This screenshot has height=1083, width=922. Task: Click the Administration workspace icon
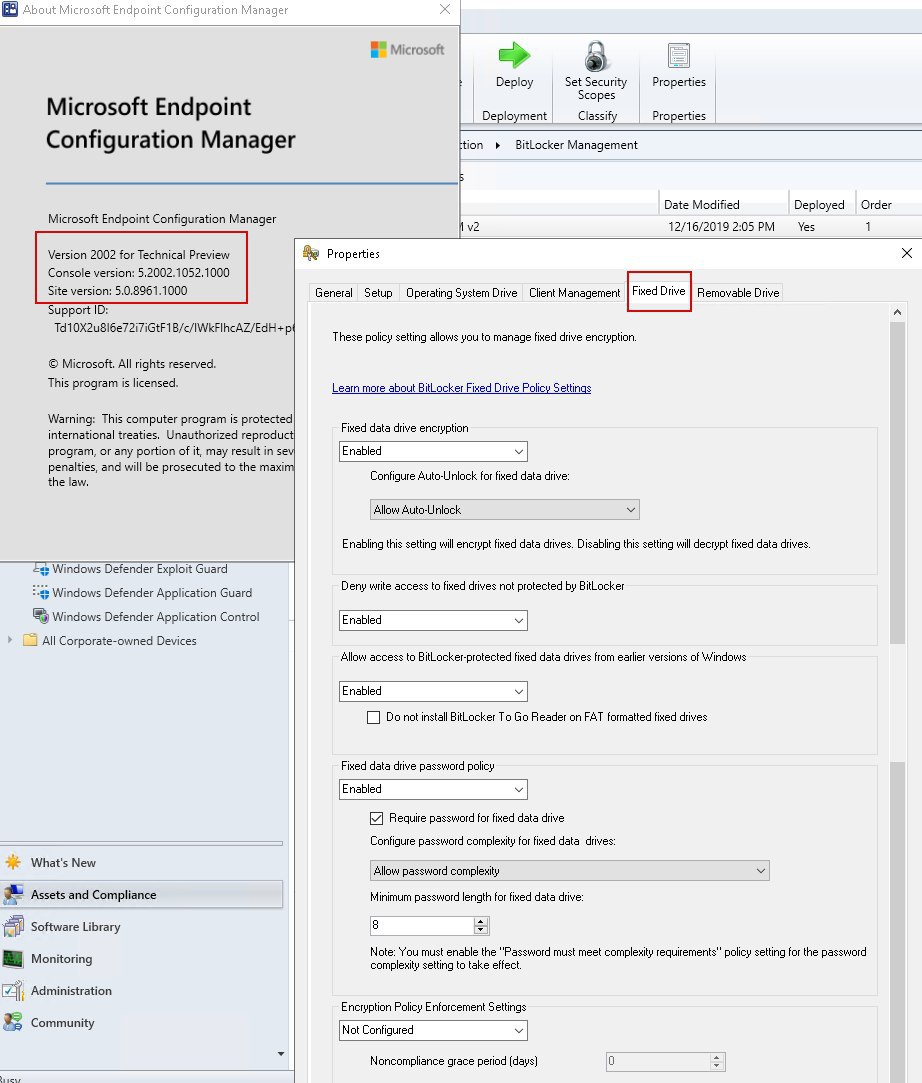[13, 990]
